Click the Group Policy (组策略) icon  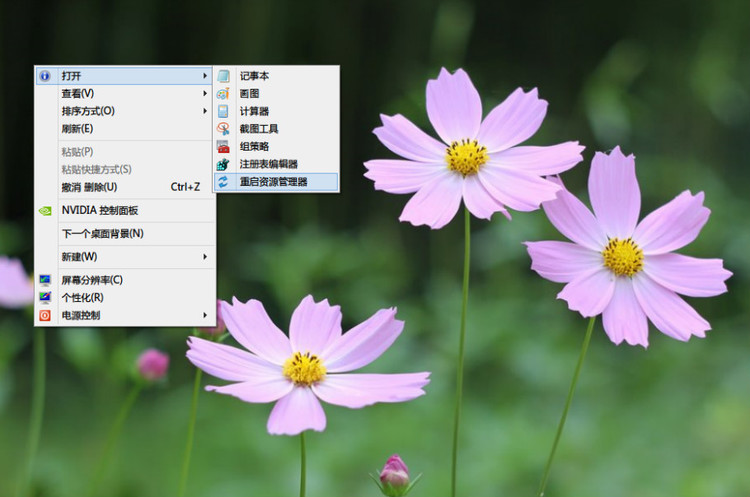click(223, 146)
